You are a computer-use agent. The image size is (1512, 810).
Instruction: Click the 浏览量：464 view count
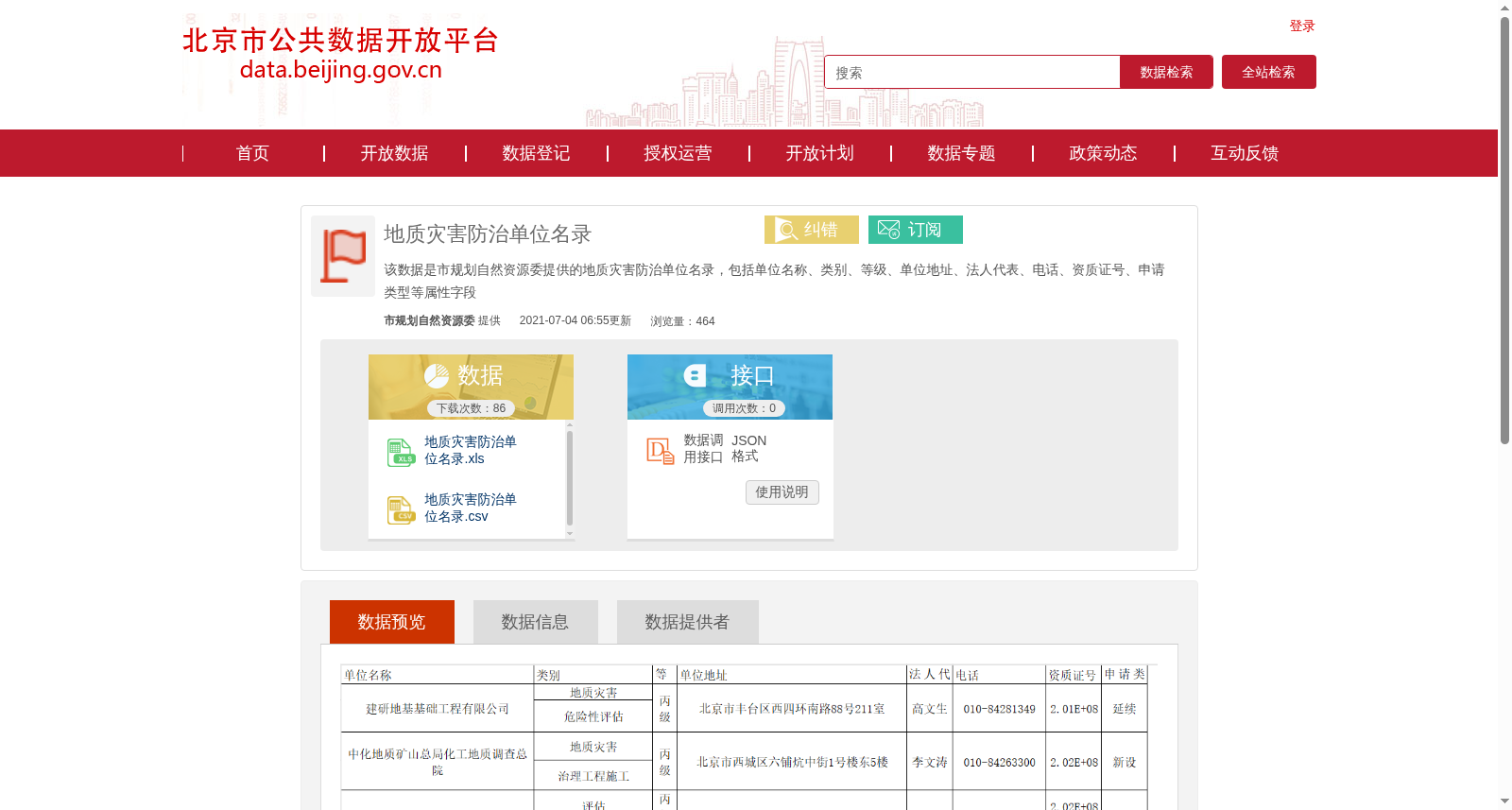click(x=682, y=321)
